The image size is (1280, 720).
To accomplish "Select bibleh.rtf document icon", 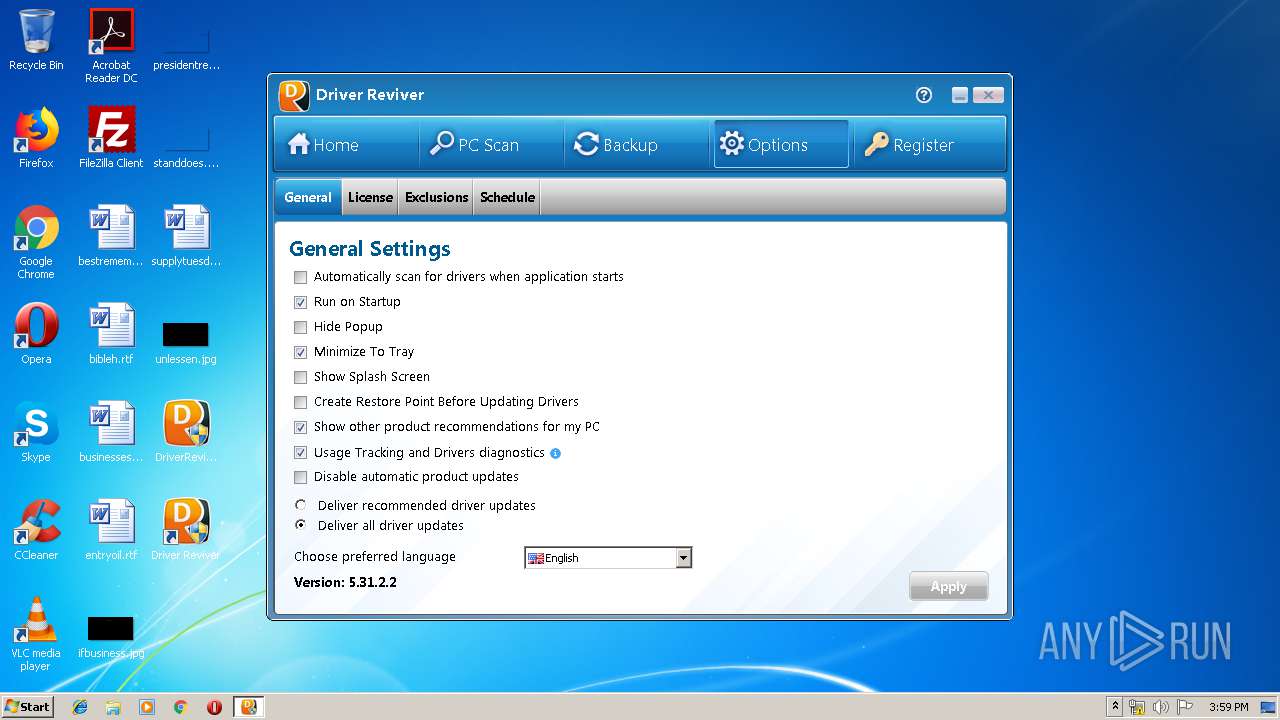I will 111,334.
